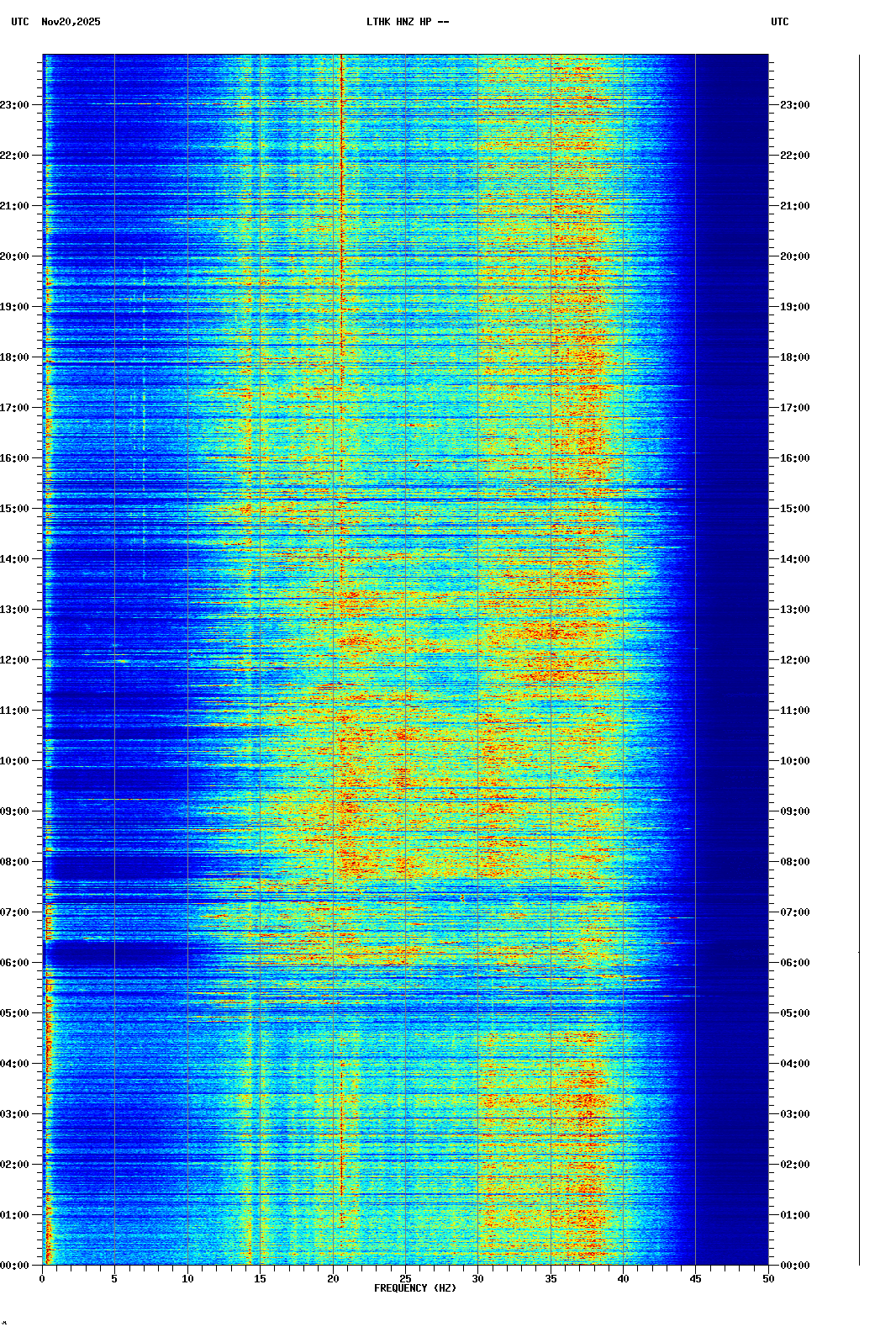Select the 00:00 mark on left time axis
This screenshot has width=896, height=1332.
(x=15, y=1266)
